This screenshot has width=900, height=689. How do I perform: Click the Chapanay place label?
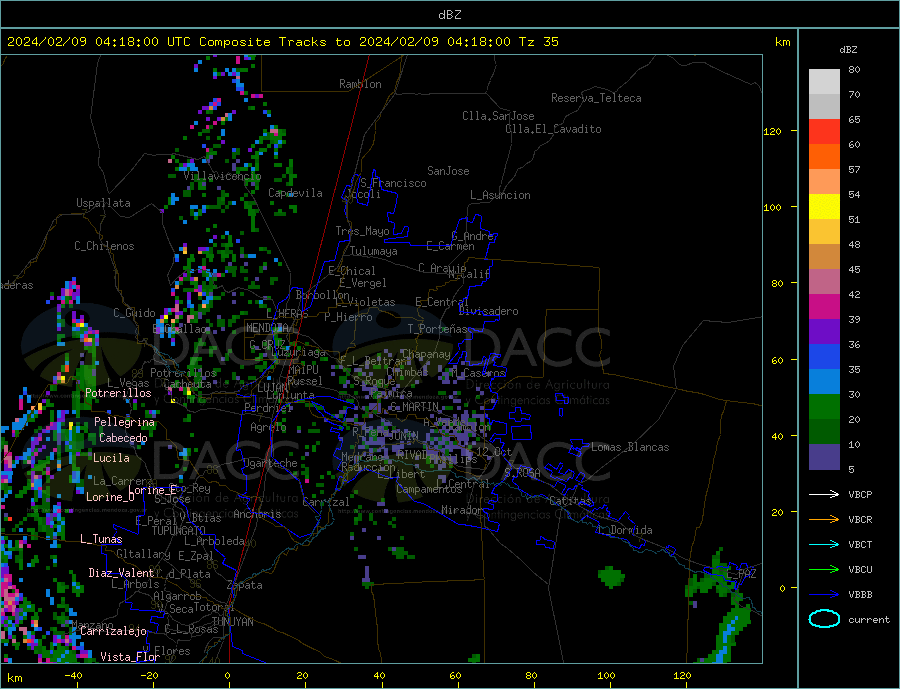click(426, 355)
